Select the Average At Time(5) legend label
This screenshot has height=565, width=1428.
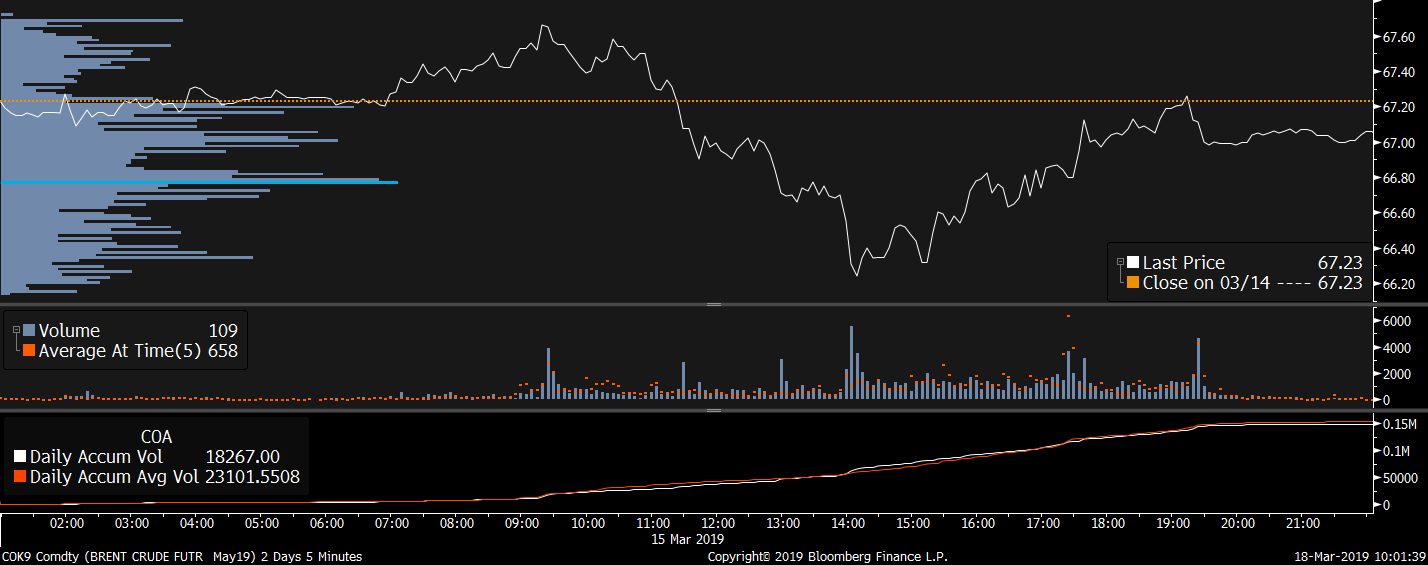click(120, 351)
